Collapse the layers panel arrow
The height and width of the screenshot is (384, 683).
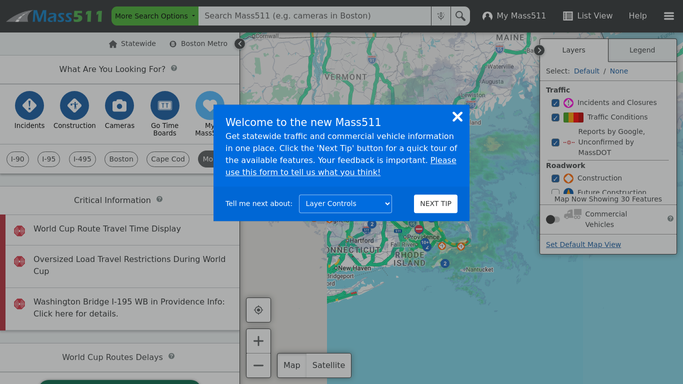click(539, 50)
